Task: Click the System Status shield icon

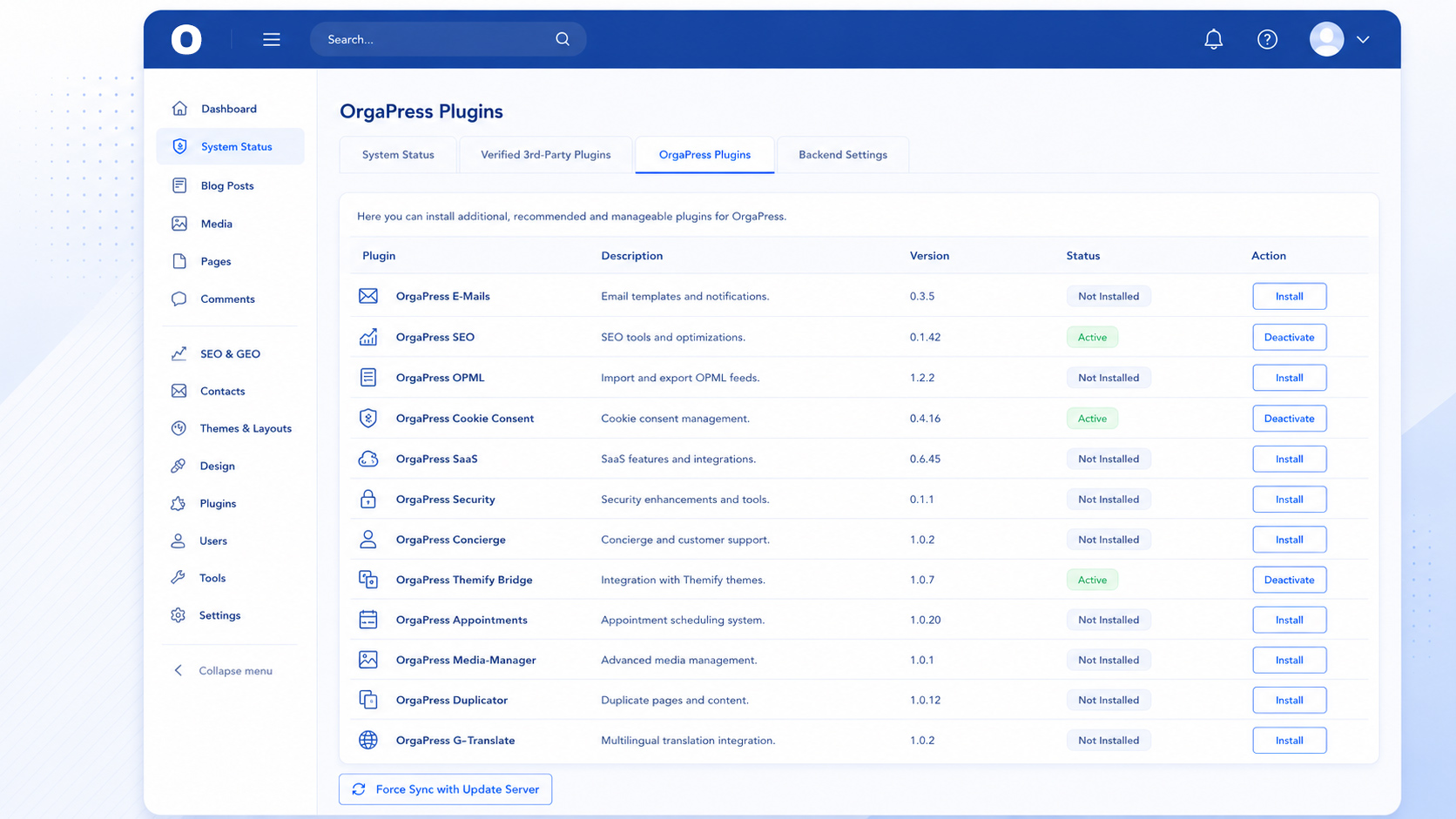Action: (x=179, y=146)
